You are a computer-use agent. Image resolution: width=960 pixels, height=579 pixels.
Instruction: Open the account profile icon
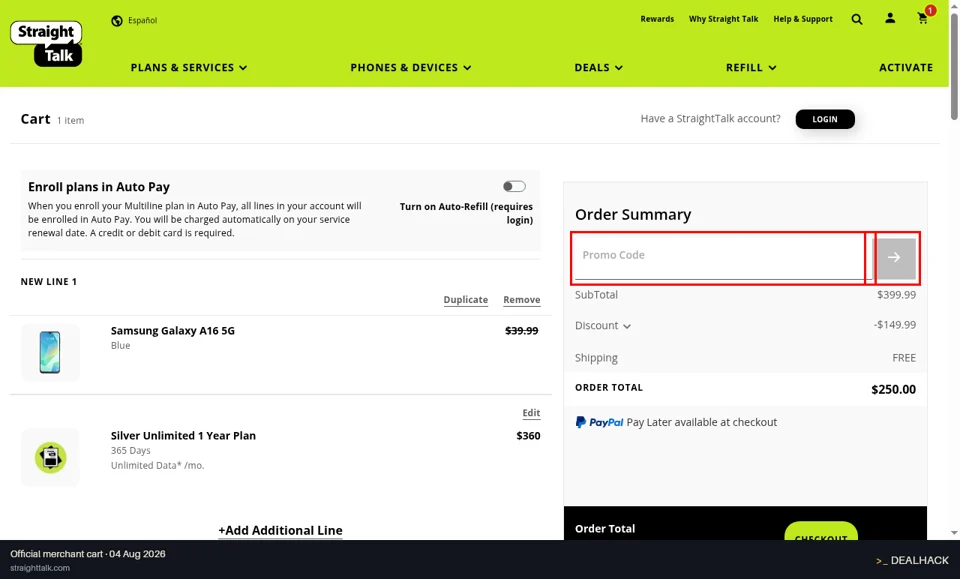pyautogui.click(x=890, y=19)
